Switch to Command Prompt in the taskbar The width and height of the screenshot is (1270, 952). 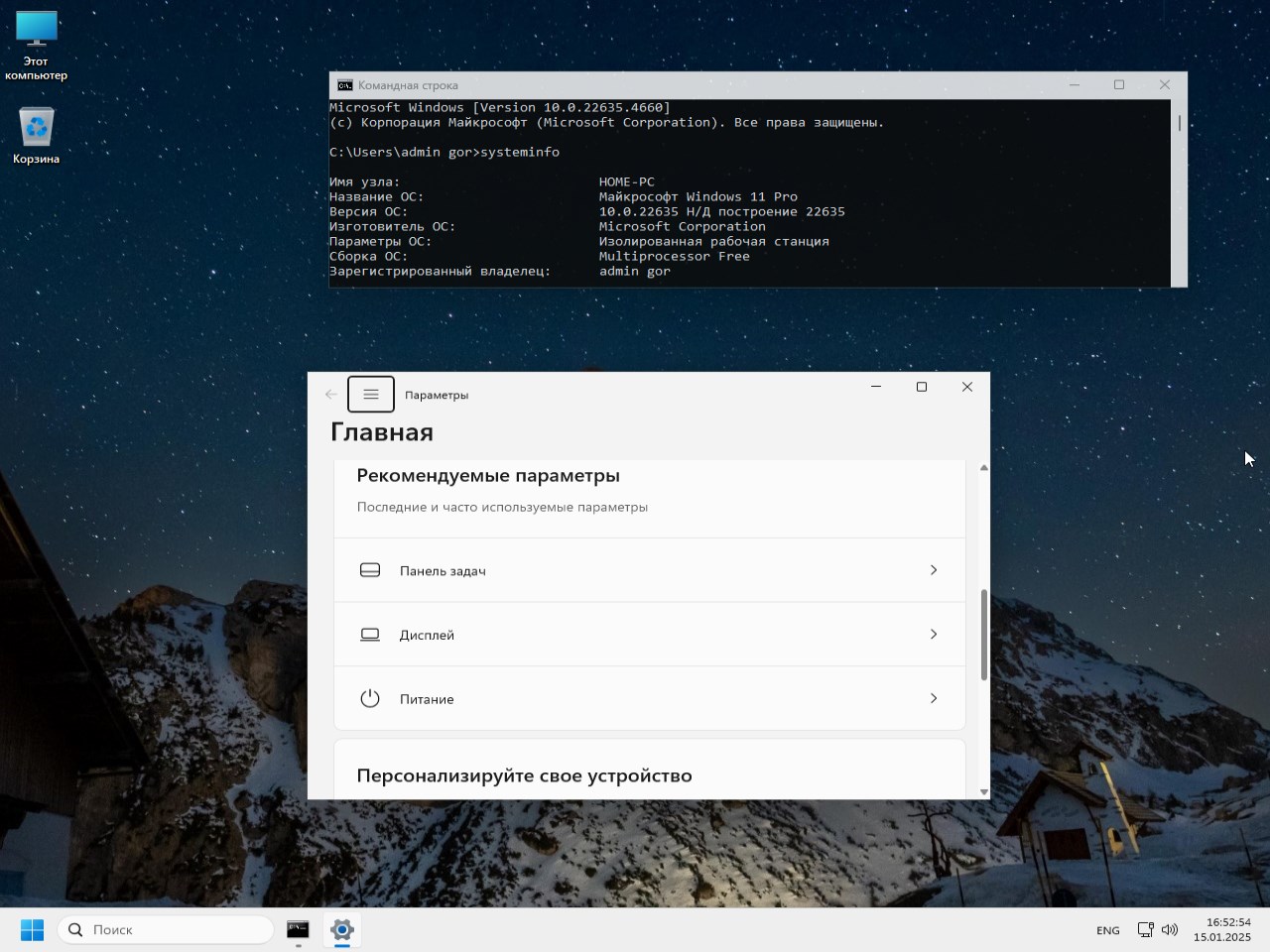[x=298, y=929]
